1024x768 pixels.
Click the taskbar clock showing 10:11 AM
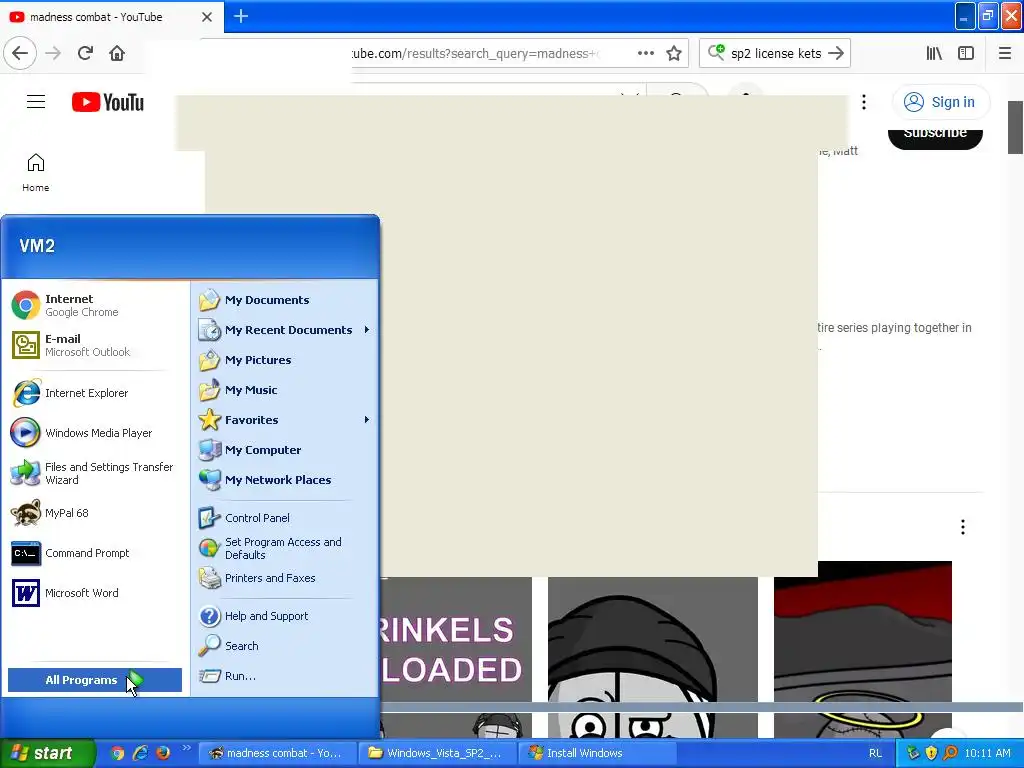pyautogui.click(x=987, y=753)
